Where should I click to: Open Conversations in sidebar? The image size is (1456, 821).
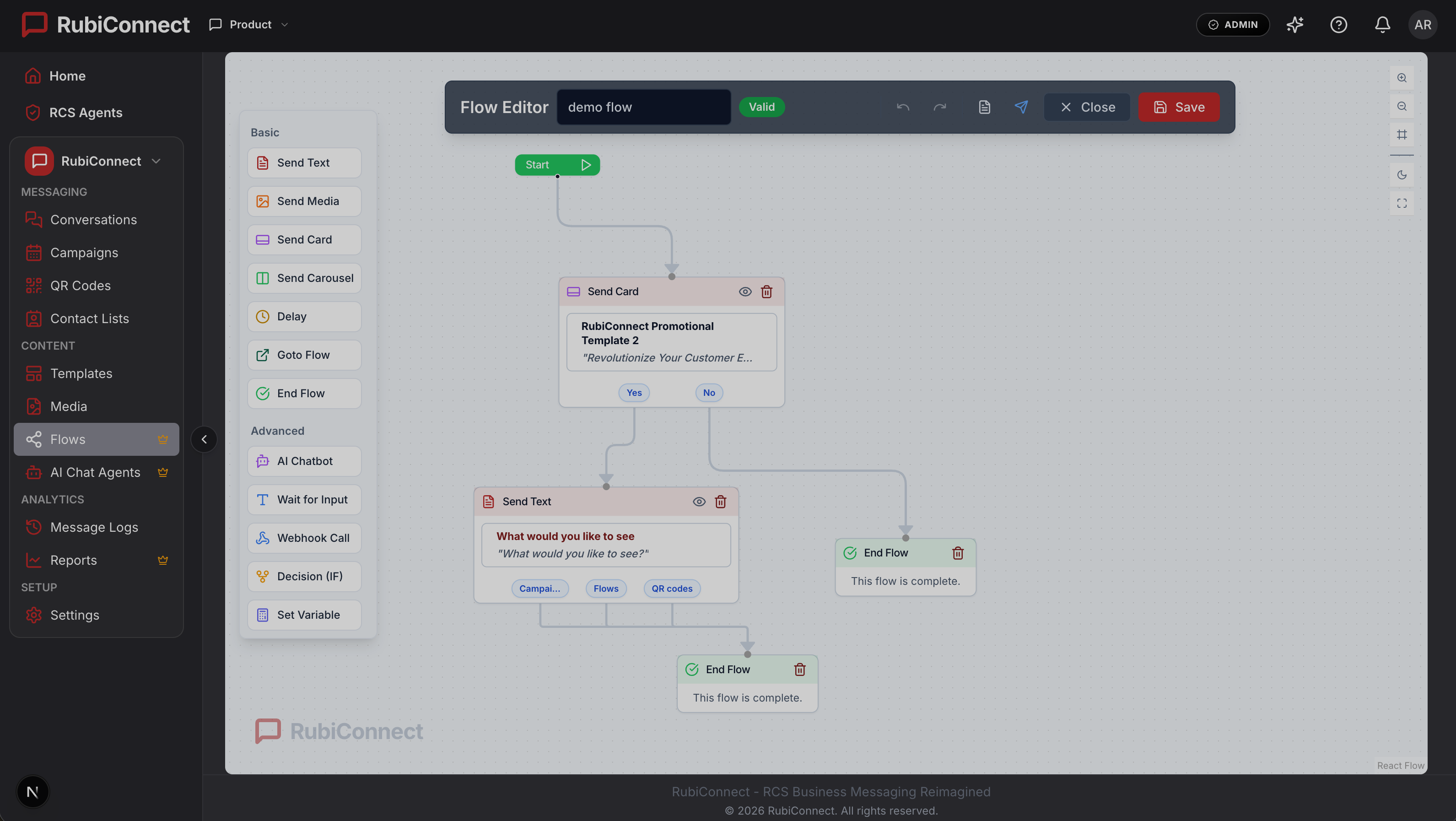(x=96, y=219)
